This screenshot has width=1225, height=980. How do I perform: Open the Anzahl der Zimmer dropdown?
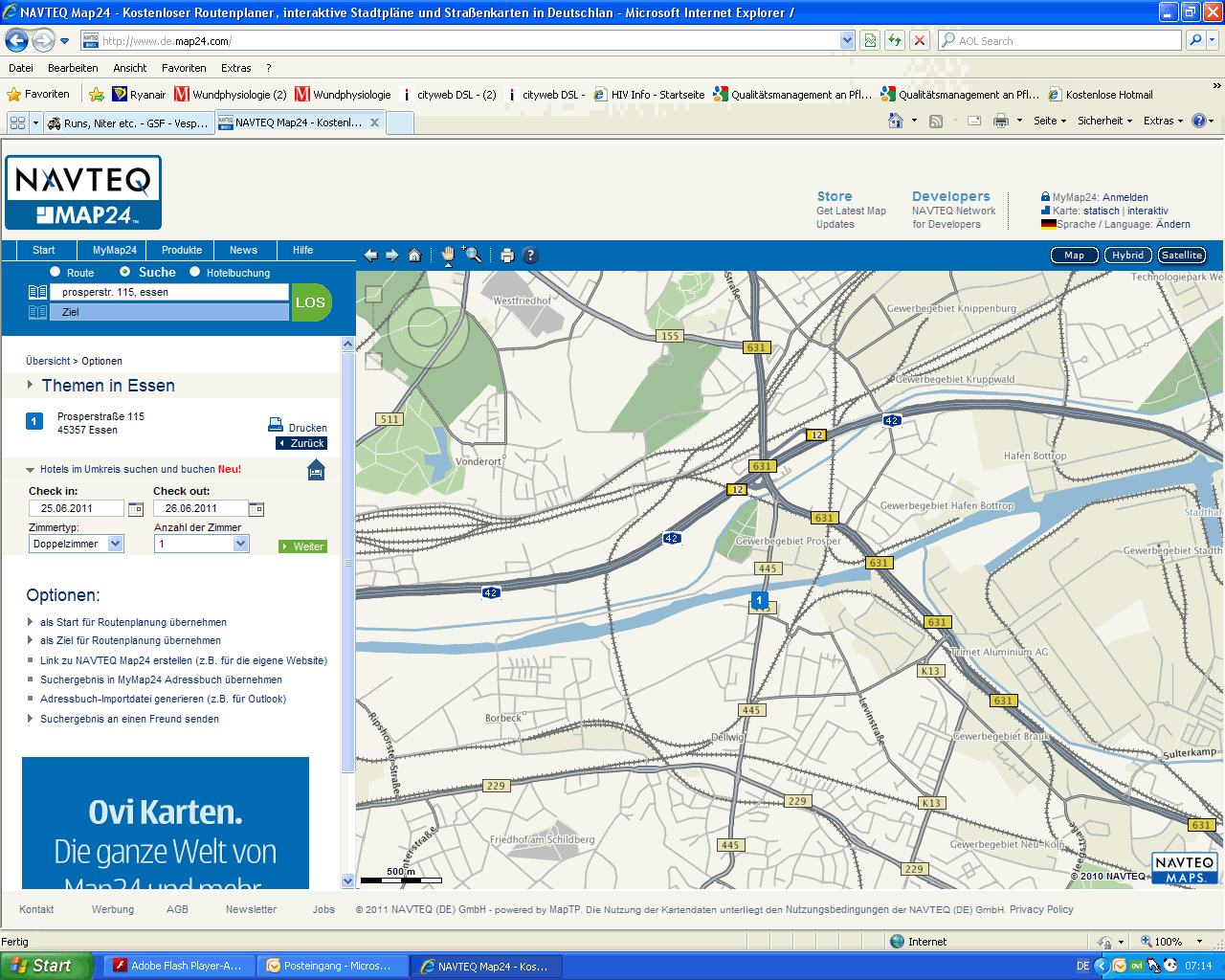pos(202,544)
